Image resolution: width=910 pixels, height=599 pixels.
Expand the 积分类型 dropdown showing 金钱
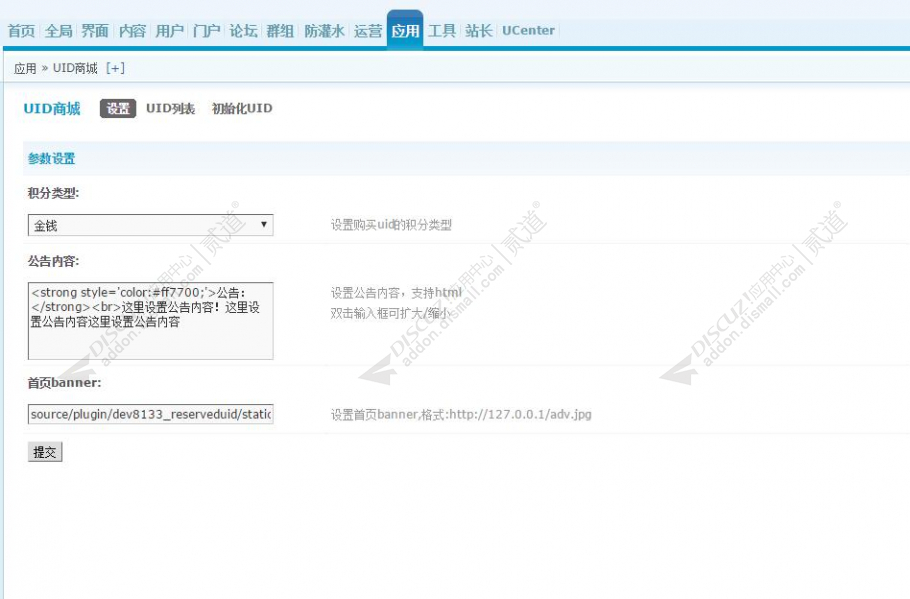pos(150,225)
